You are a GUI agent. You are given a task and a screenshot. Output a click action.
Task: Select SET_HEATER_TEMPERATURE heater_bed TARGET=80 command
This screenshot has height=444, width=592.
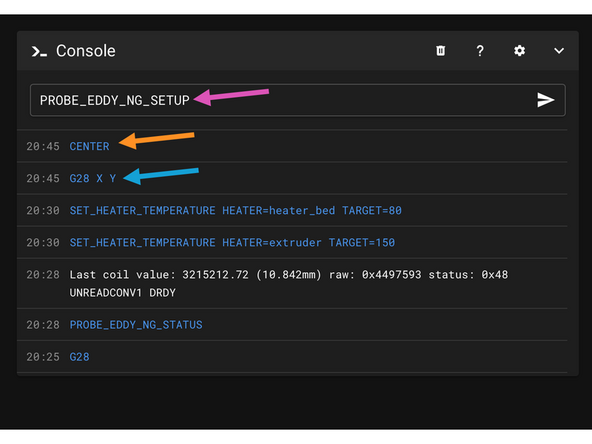click(236, 211)
